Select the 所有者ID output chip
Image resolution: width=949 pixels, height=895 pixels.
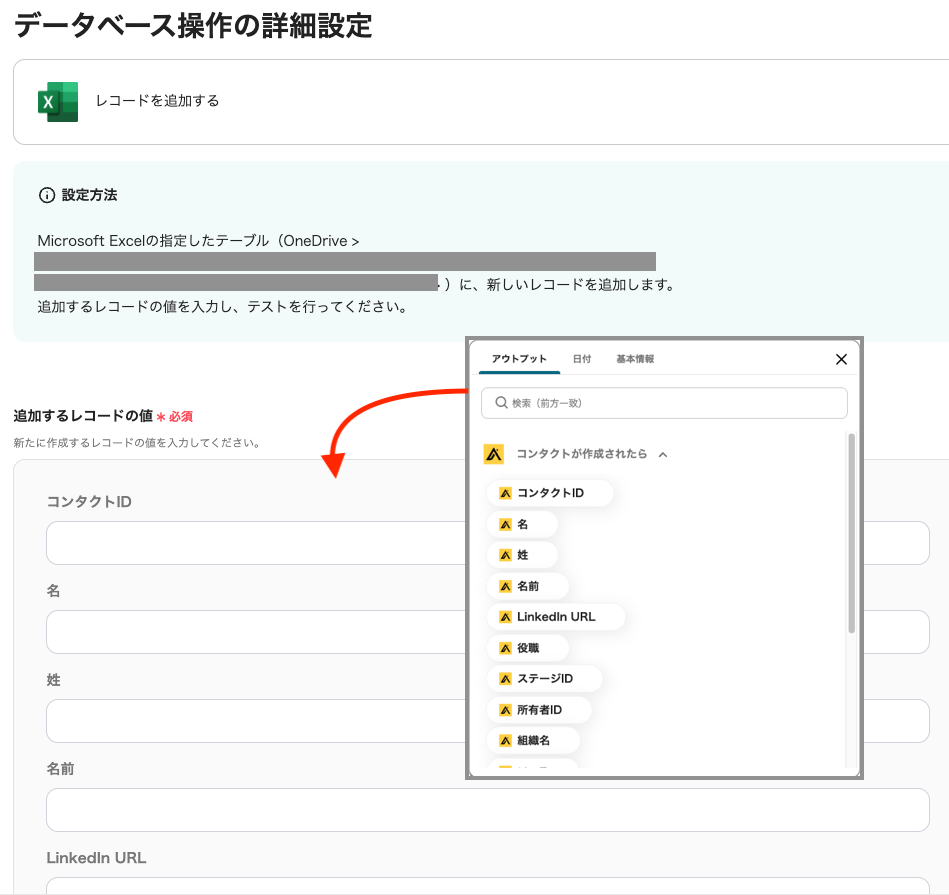[x=539, y=710]
